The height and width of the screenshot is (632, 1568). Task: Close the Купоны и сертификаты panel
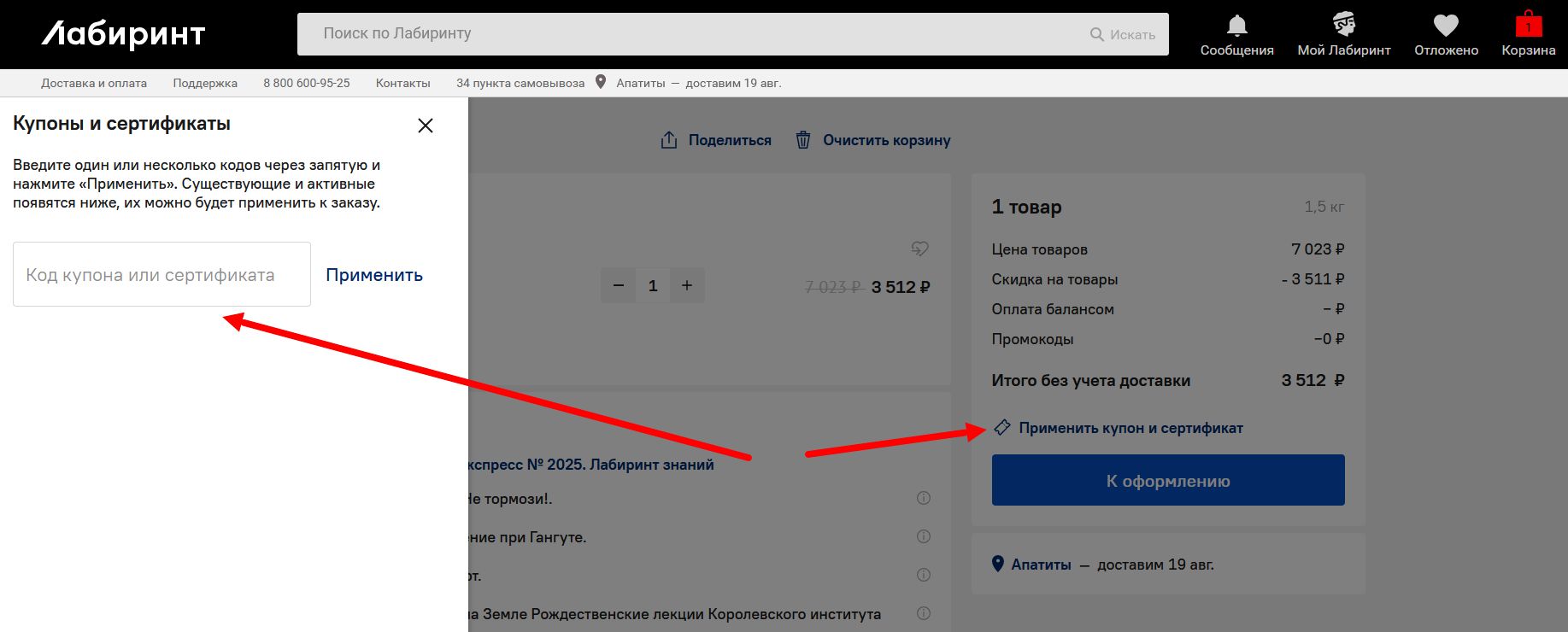426,126
